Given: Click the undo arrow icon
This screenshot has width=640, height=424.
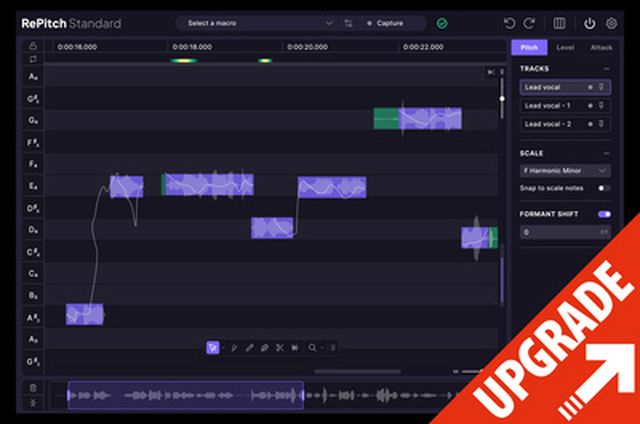Looking at the screenshot, I should coord(509,23).
